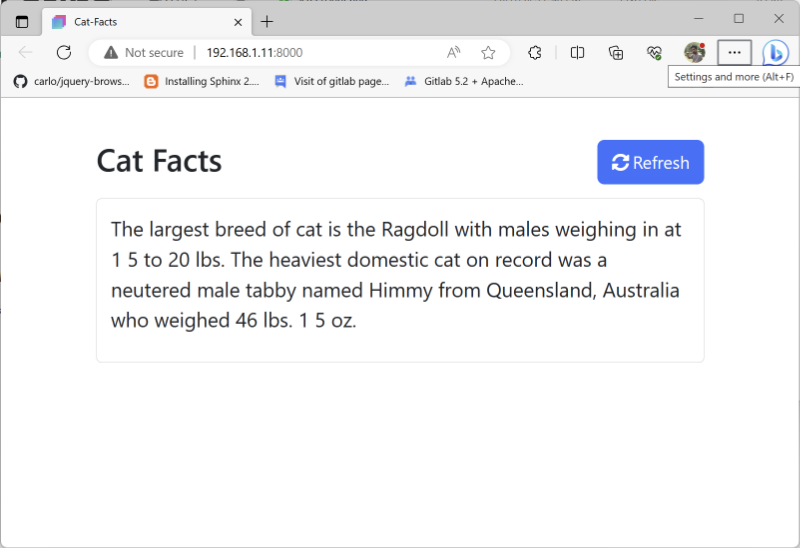Toggle split screen icon in the toolbar
This screenshot has width=800, height=548.
[577, 53]
